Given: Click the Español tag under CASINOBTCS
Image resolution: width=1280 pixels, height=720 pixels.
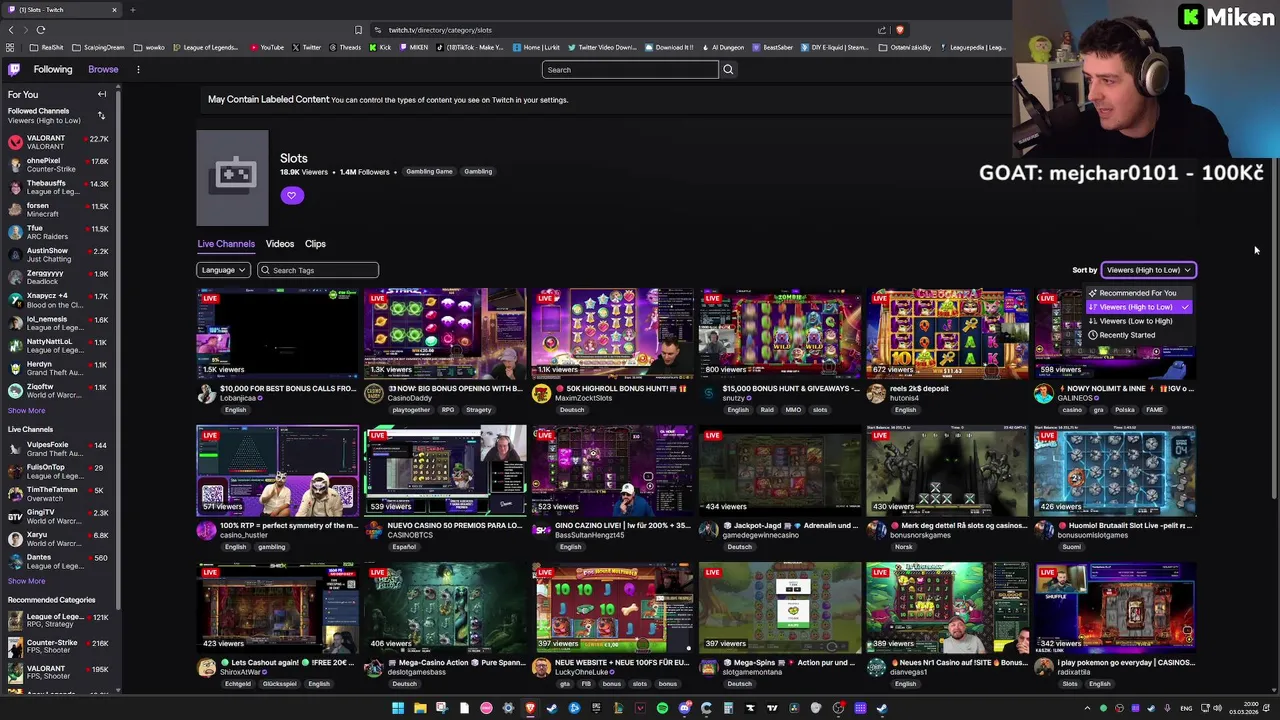Looking at the screenshot, I should pyautogui.click(x=404, y=547).
